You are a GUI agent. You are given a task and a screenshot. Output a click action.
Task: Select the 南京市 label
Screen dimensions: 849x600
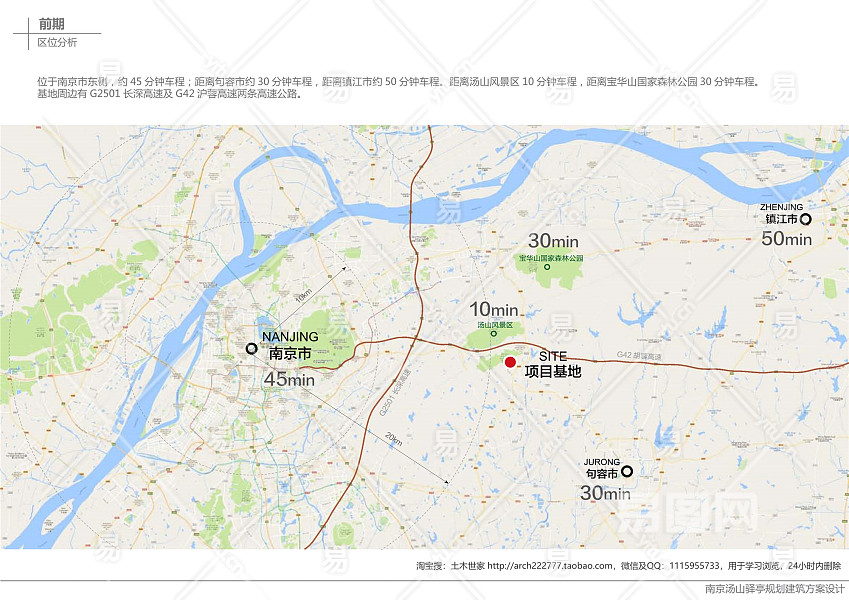pyautogui.click(x=290, y=354)
